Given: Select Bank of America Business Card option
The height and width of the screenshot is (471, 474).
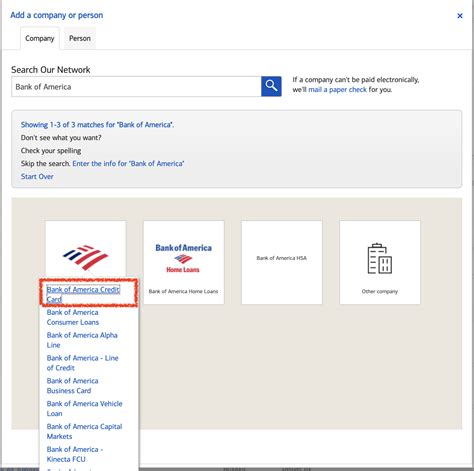Looking at the screenshot, I should coord(72,386).
